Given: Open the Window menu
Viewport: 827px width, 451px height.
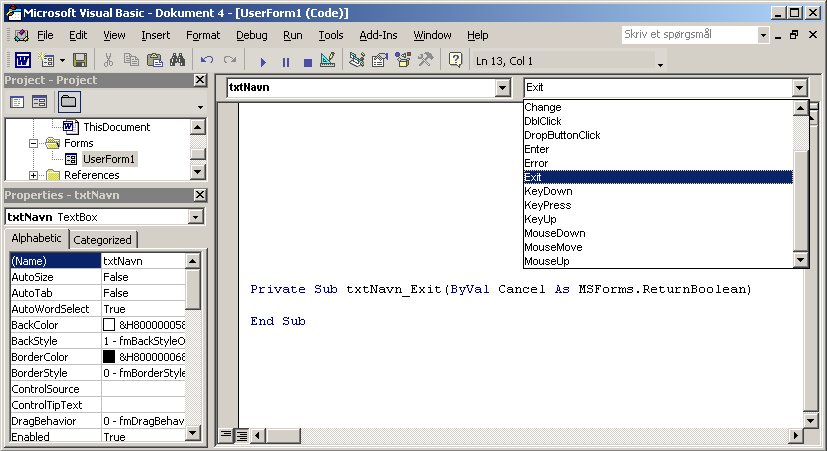Looking at the screenshot, I should pos(432,35).
